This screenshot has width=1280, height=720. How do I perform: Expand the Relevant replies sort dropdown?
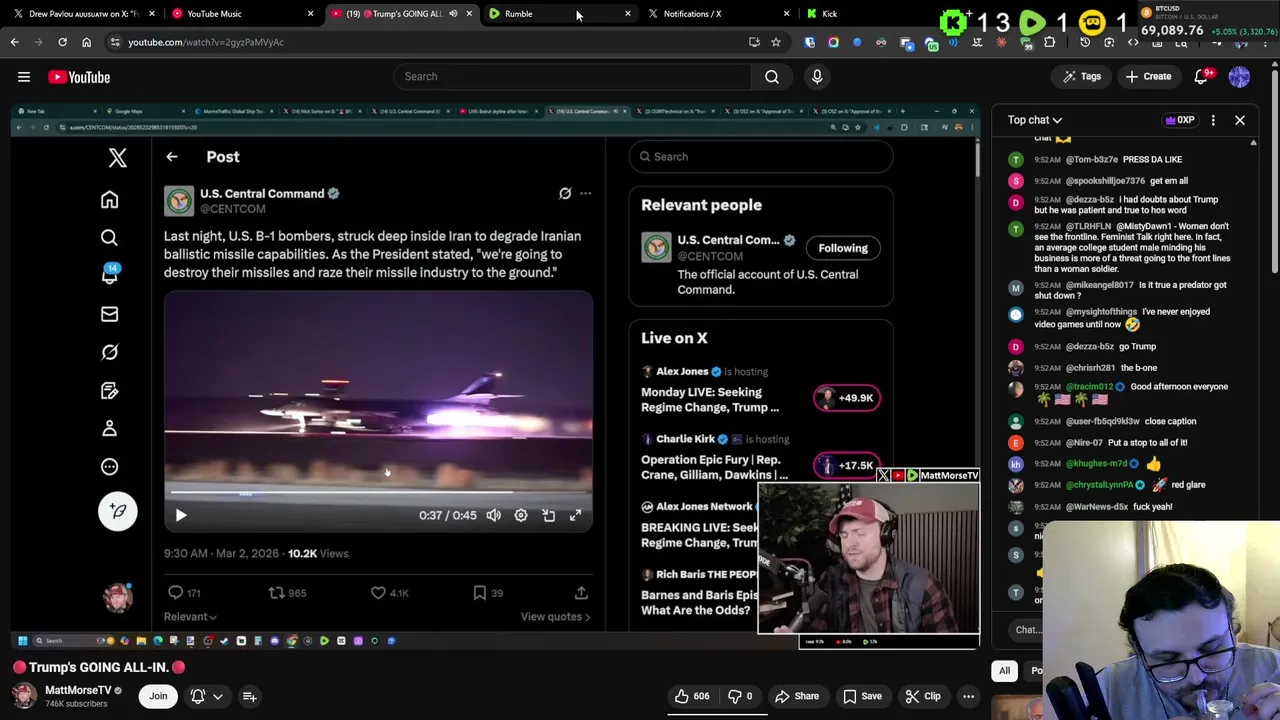click(190, 617)
